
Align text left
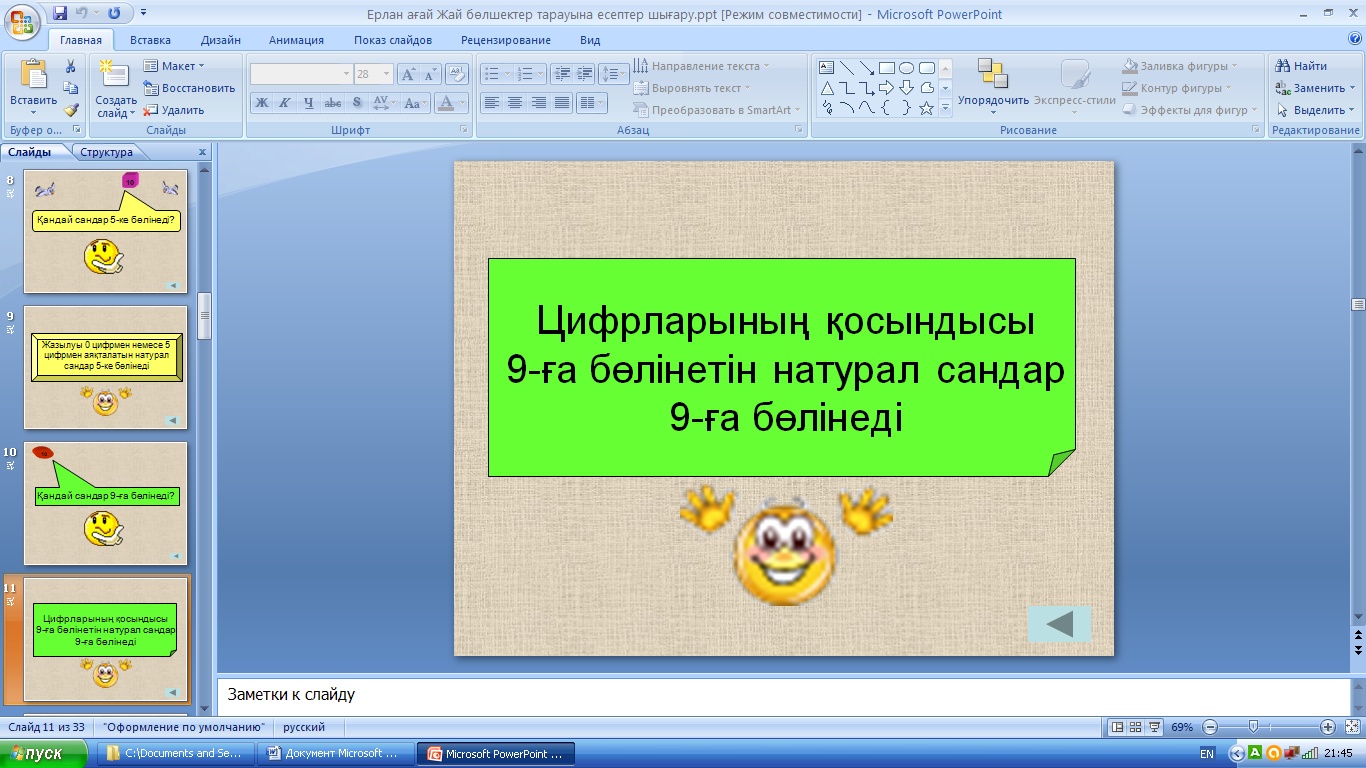pos(491,103)
